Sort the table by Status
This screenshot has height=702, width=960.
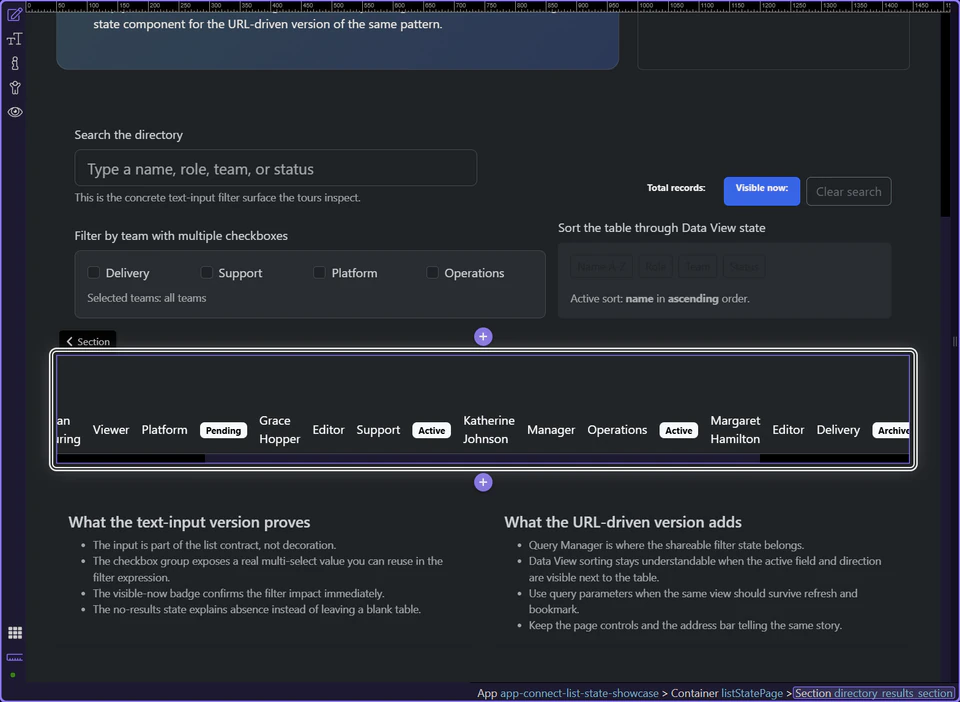coord(744,267)
